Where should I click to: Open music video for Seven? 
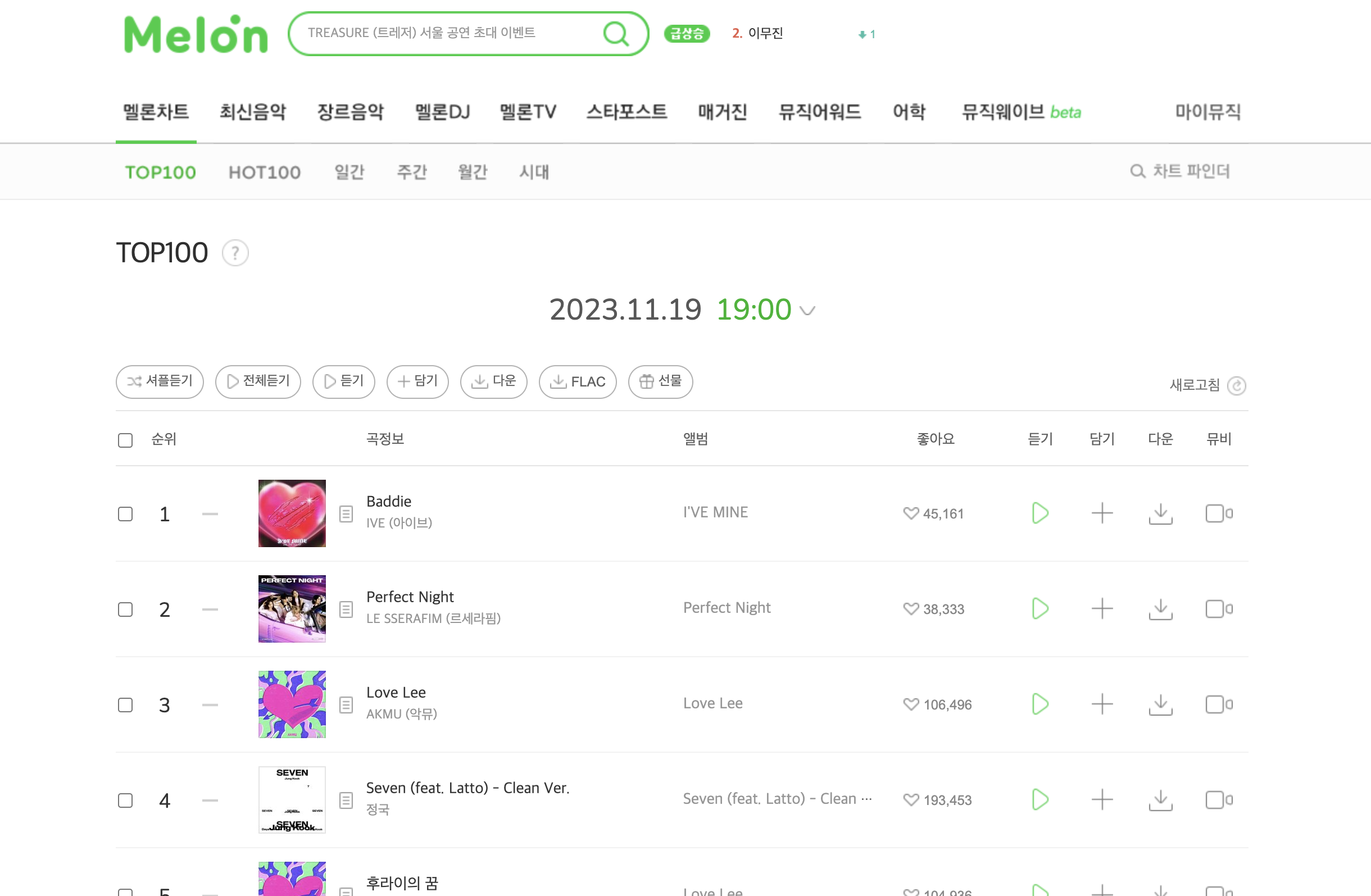[1219, 800]
